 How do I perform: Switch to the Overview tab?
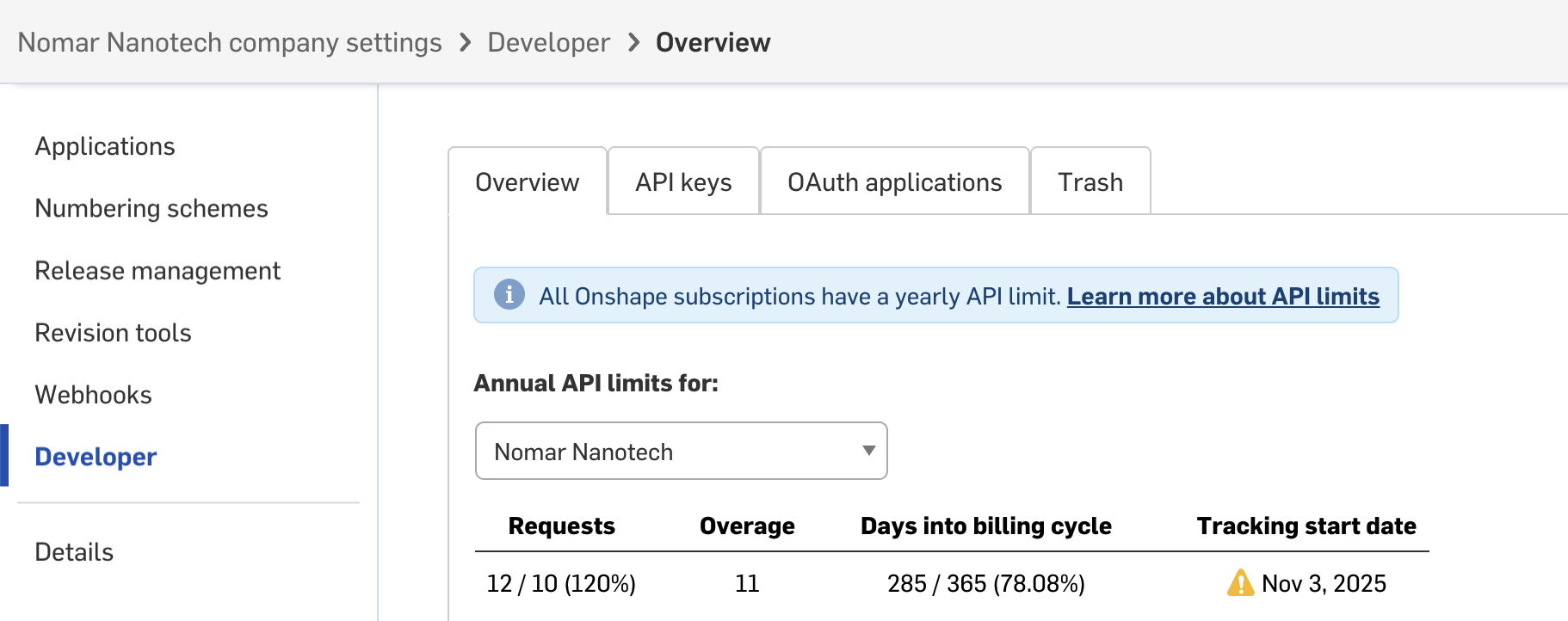pyautogui.click(x=528, y=181)
